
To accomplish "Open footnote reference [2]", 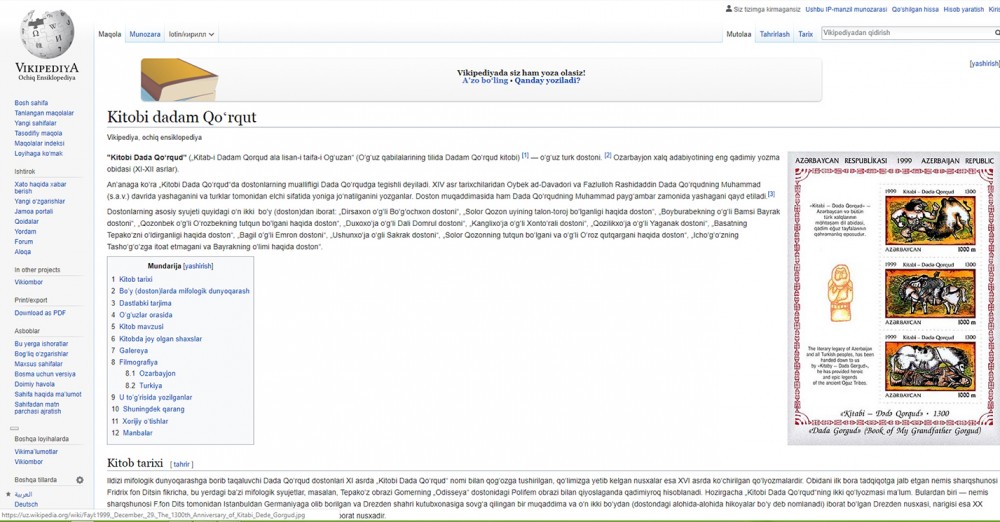I will coord(608,155).
